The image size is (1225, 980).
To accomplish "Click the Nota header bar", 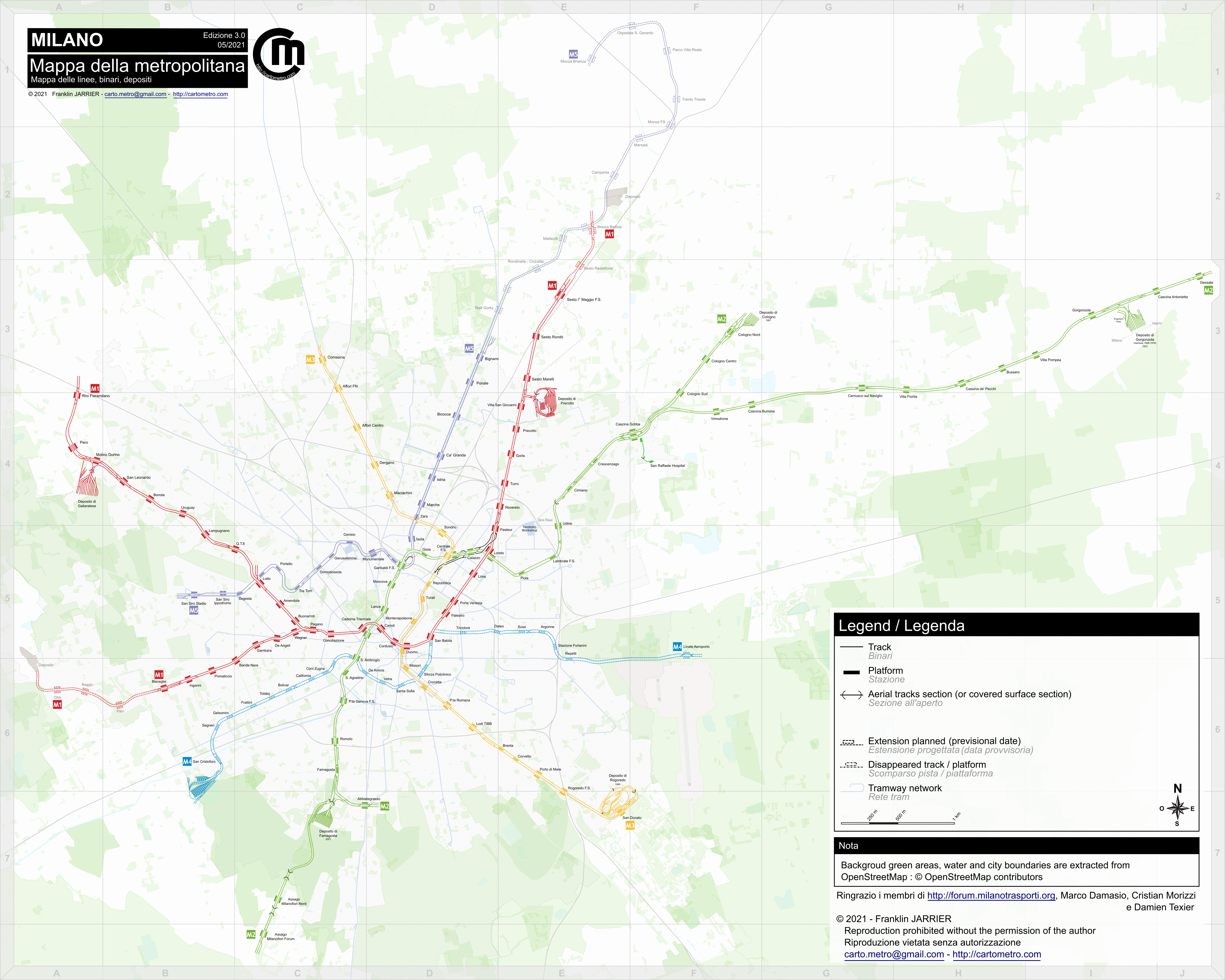I will click(x=1017, y=845).
